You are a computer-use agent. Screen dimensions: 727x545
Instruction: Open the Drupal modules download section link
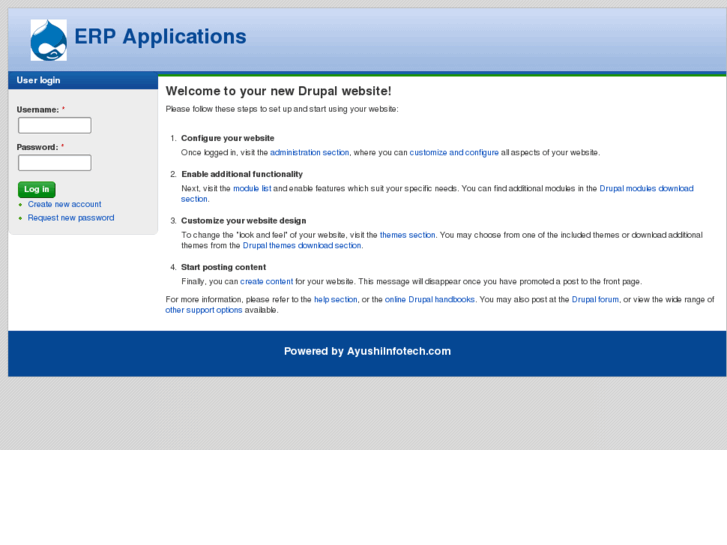click(x=646, y=188)
